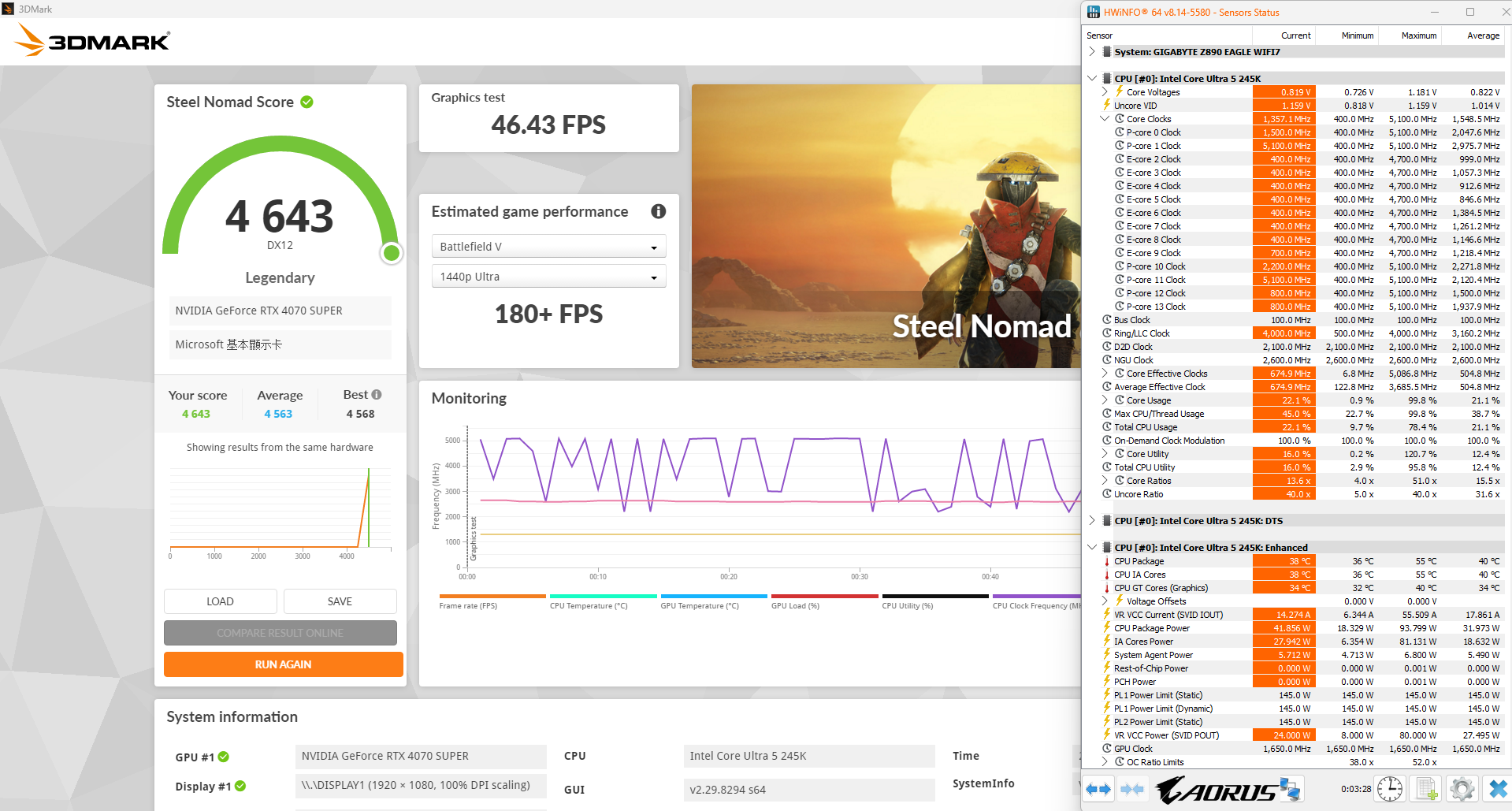Click green validation check beside Steel Nomad Score
The height and width of the screenshot is (811, 1512).
[307, 102]
